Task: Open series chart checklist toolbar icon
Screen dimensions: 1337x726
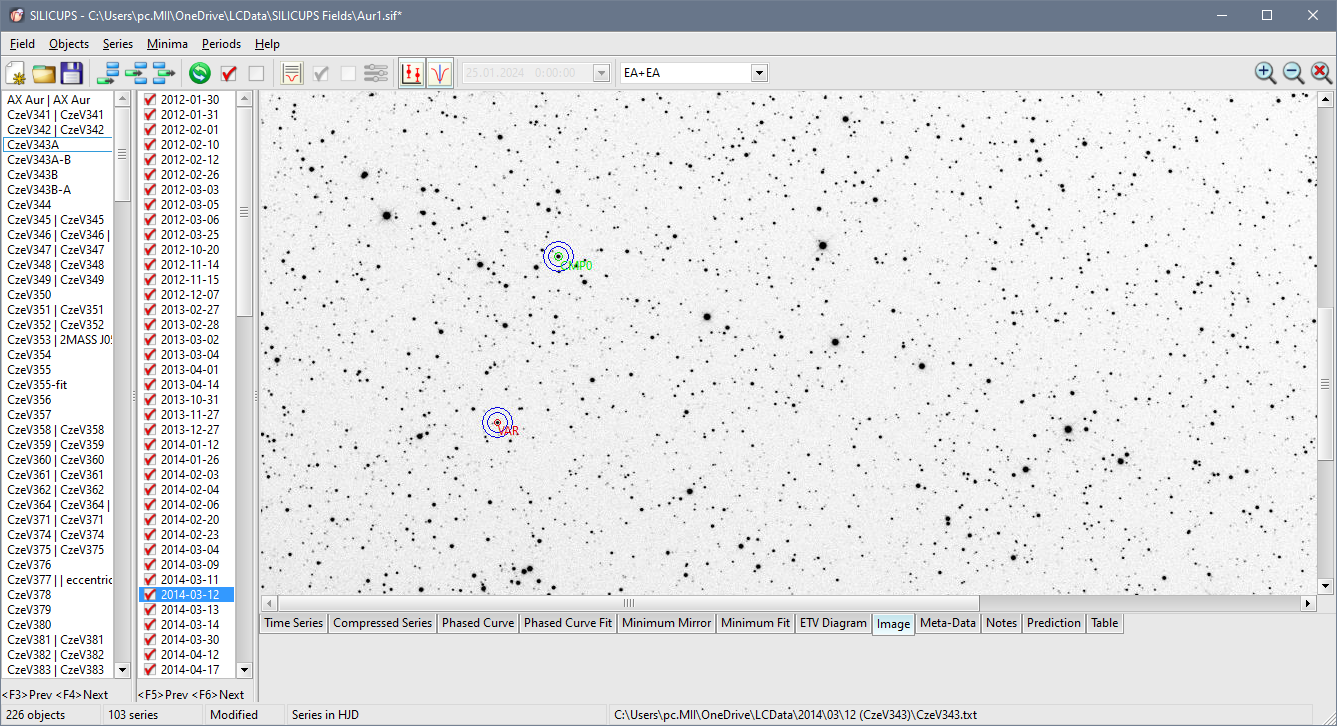Action: tap(292, 73)
